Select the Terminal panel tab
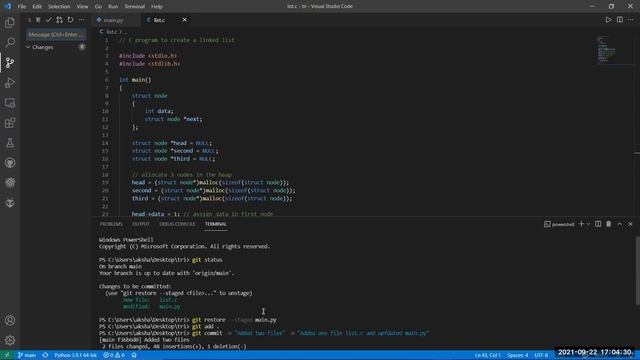 click(216, 224)
